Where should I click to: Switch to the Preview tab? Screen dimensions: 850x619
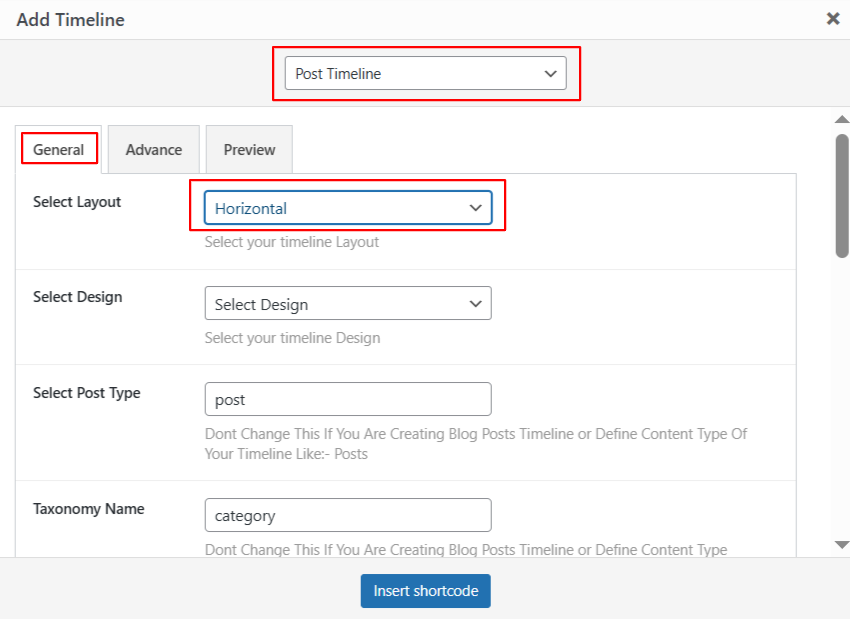[x=249, y=150]
